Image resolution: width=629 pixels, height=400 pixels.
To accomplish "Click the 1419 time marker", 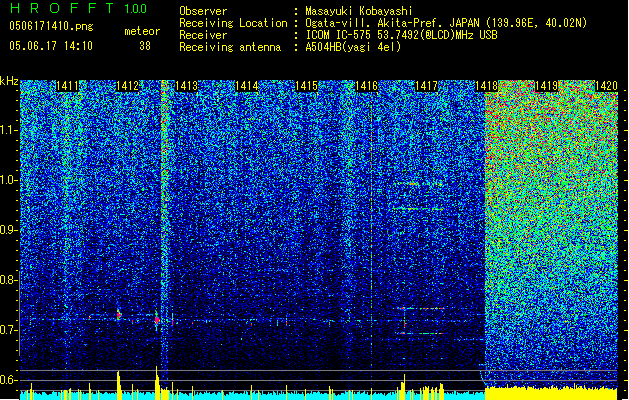I will pos(546,86).
